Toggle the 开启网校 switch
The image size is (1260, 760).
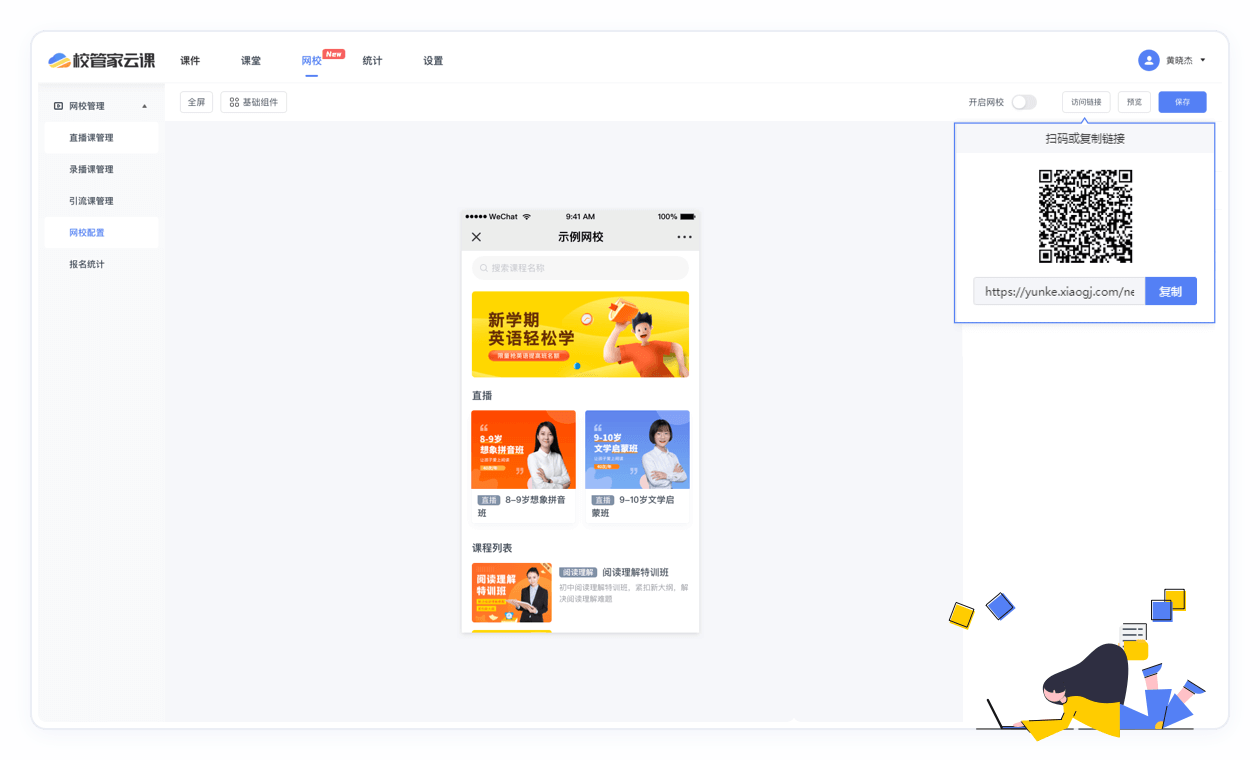(x=1023, y=102)
